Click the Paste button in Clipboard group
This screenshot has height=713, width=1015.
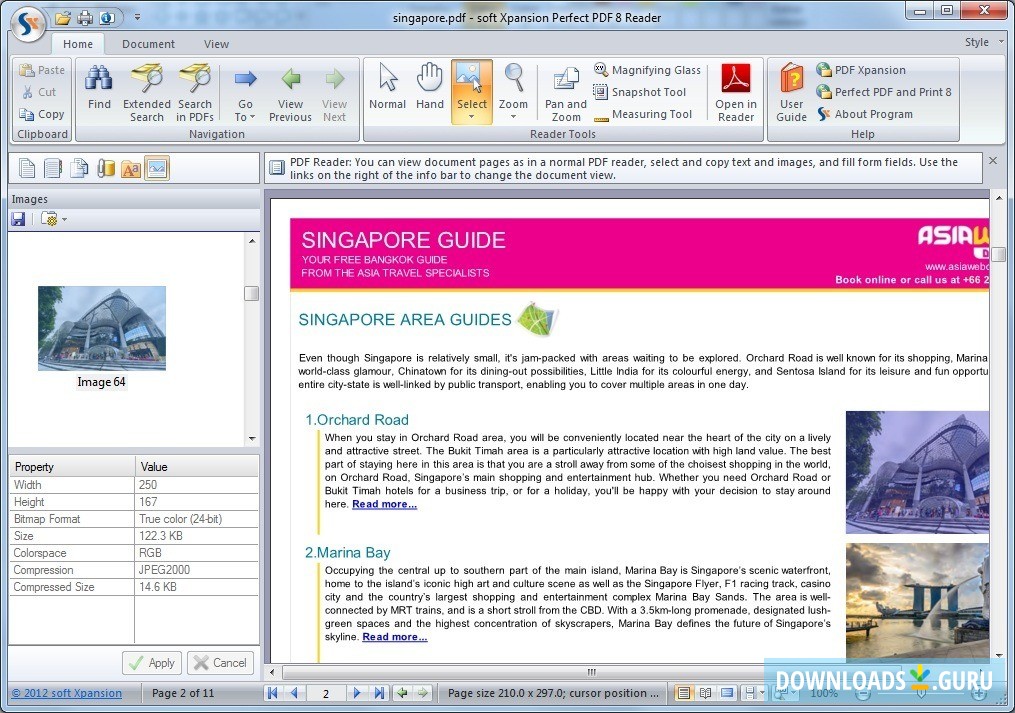(42, 70)
